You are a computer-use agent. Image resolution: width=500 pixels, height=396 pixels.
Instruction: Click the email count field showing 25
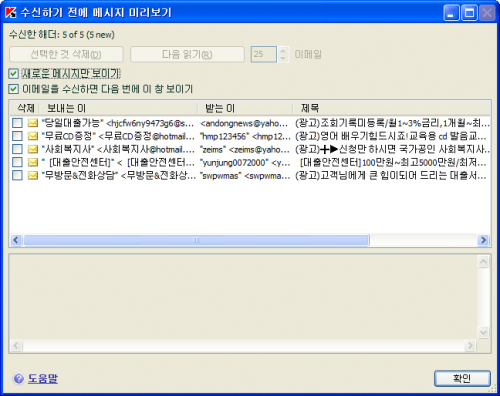[263, 54]
